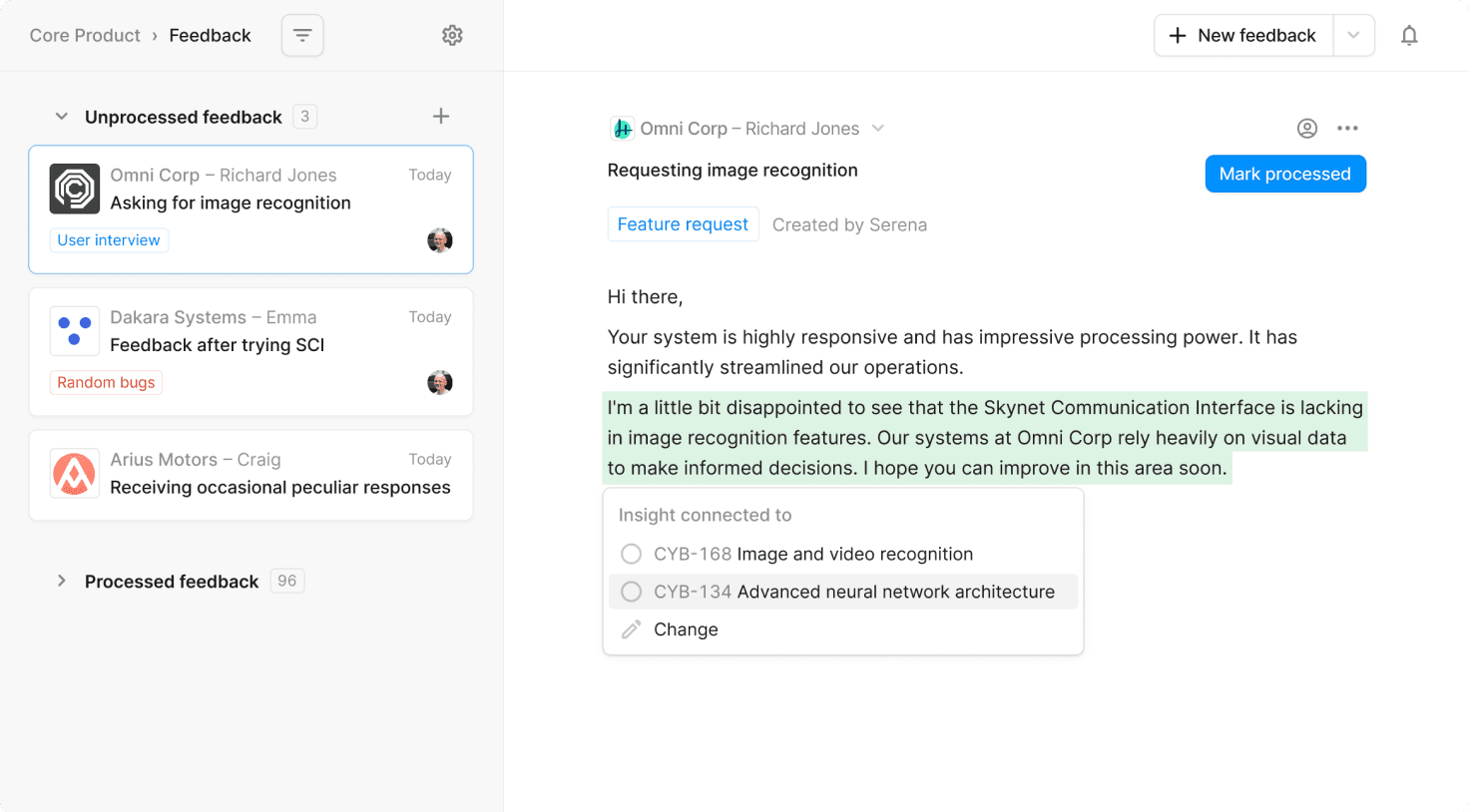Screen dimensions: 1469x812
Task: Open settings gear in feedback sidebar
Action: tap(452, 36)
